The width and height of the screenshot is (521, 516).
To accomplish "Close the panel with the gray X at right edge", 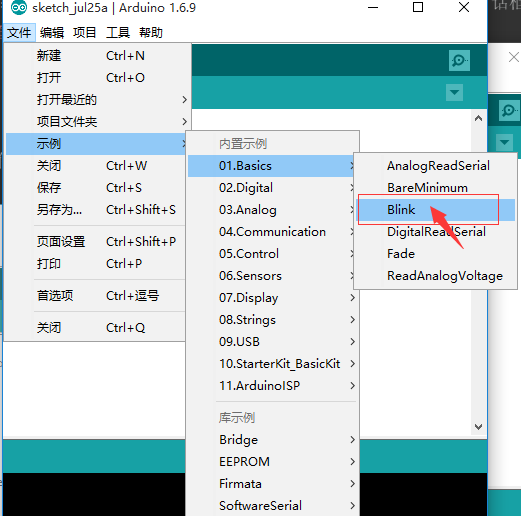I will [514, 57].
